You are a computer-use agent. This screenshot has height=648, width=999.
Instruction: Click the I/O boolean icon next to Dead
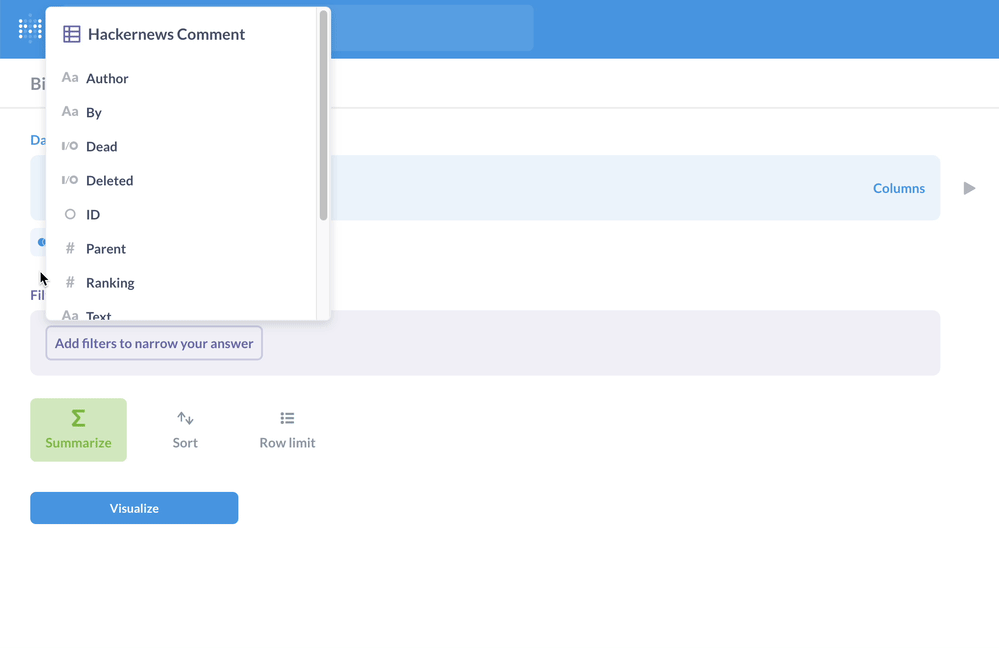(x=69, y=146)
